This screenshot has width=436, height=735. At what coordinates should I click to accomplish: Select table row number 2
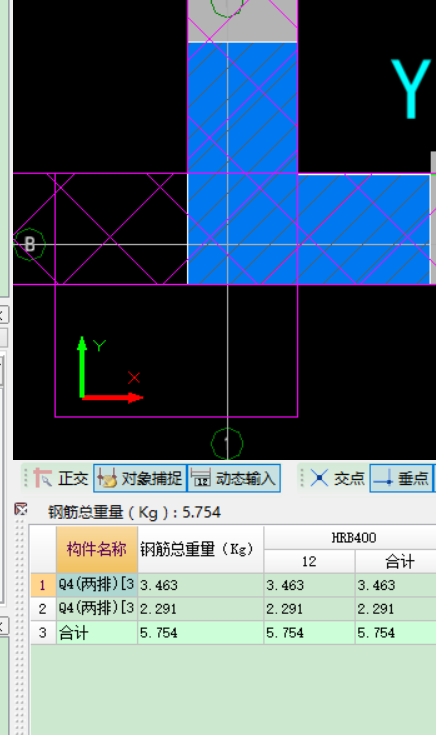[43, 609]
